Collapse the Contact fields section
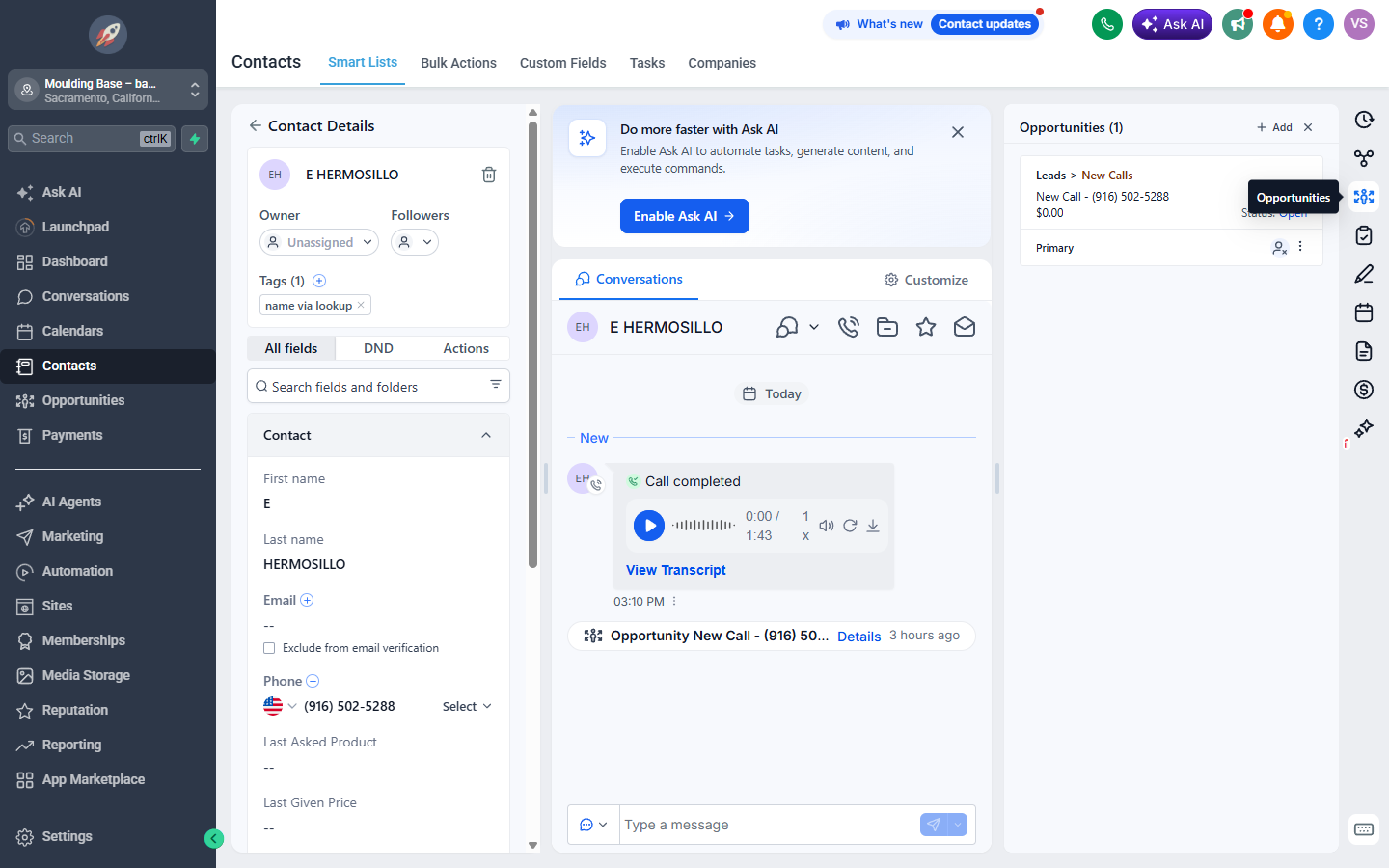 486,435
